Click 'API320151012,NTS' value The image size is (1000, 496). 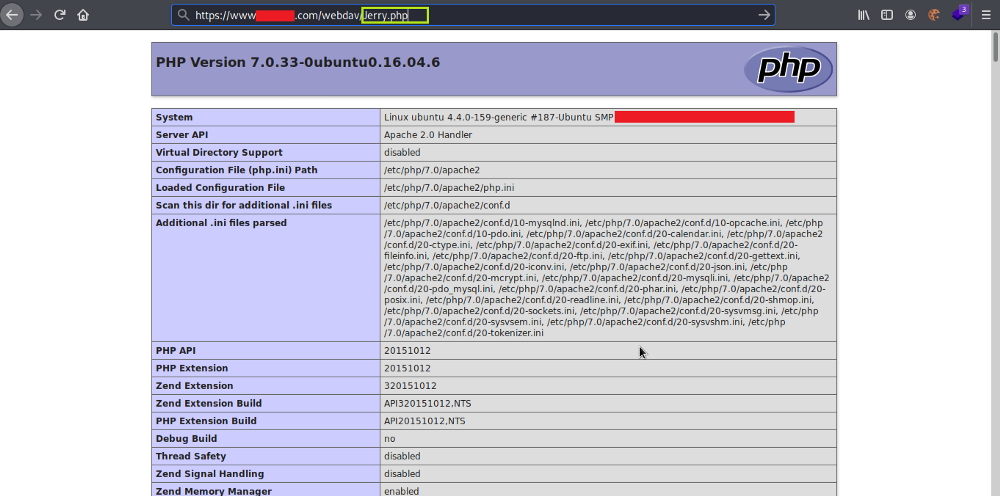427,404
